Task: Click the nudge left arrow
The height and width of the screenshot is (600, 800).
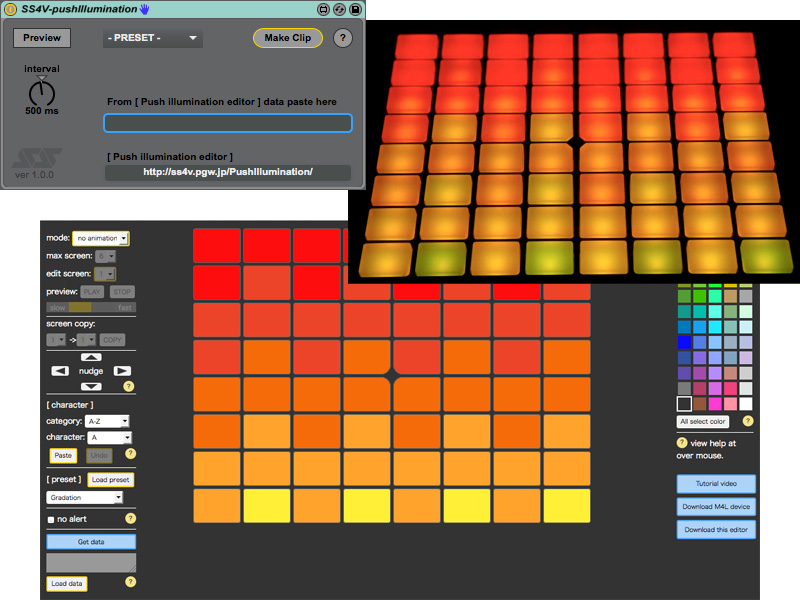Action: [60, 371]
